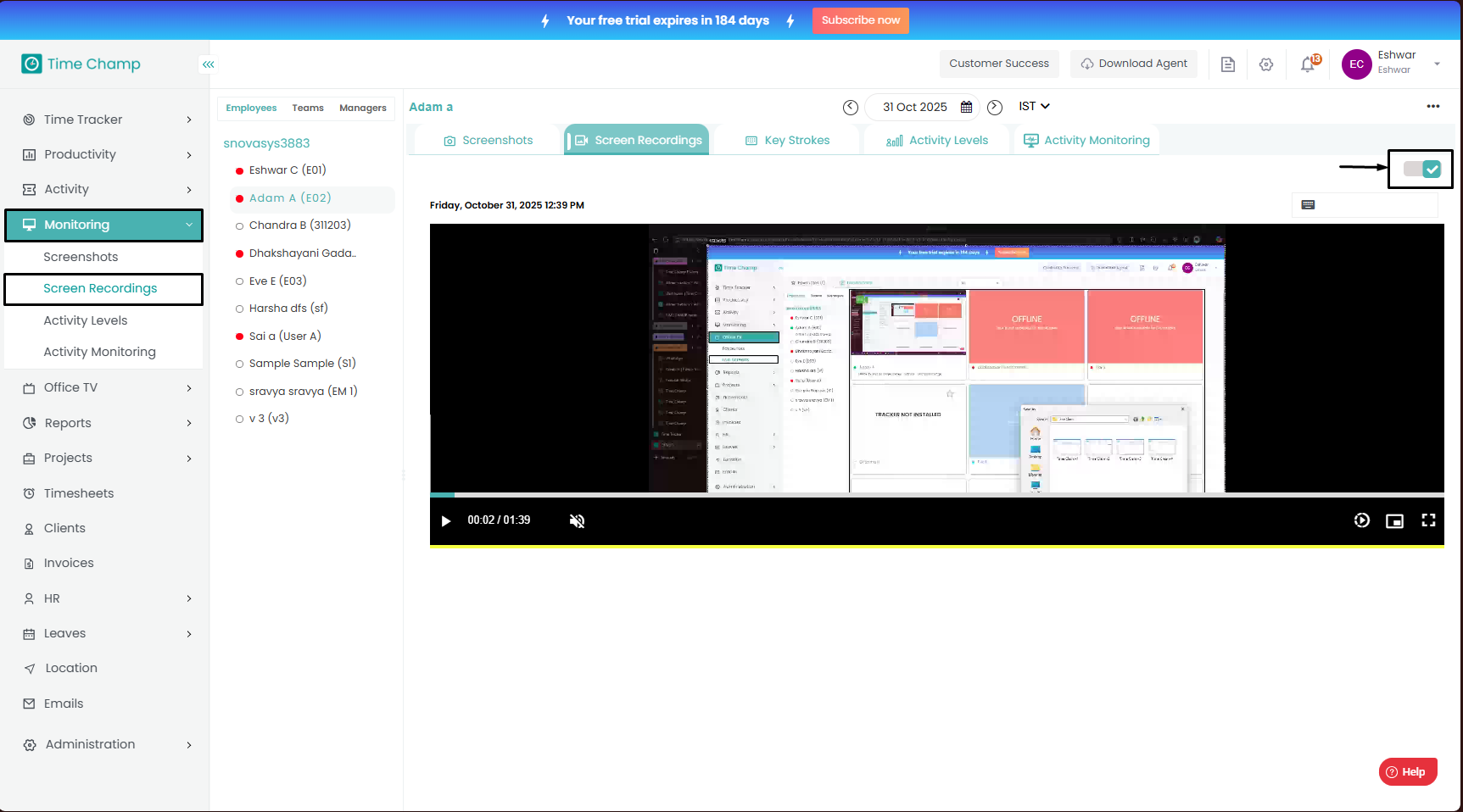Viewport: 1463px width, 812px height.
Task: Switch to the Activity Monitoring tab
Action: [x=1086, y=140]
